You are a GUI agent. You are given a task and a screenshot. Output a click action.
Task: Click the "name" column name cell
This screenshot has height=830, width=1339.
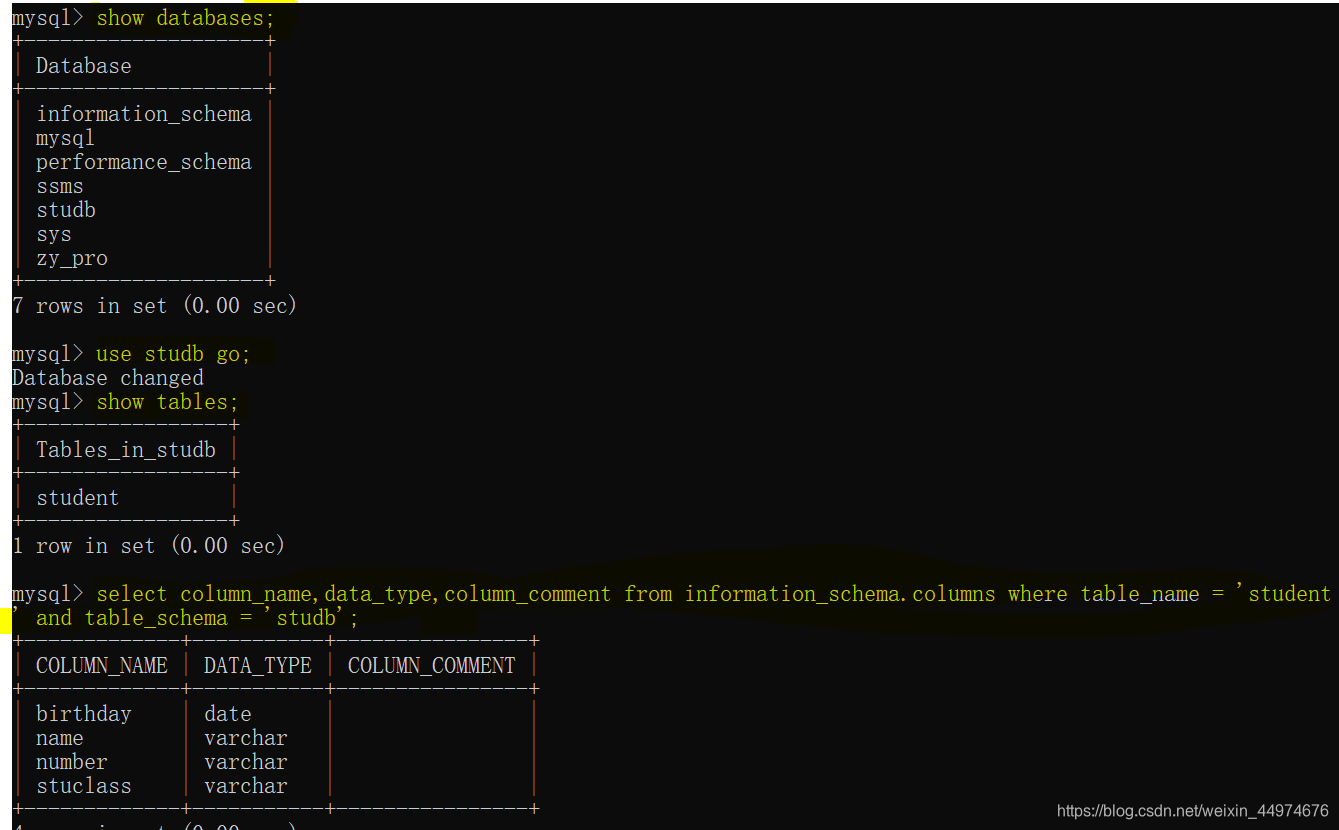coord(60,738)
